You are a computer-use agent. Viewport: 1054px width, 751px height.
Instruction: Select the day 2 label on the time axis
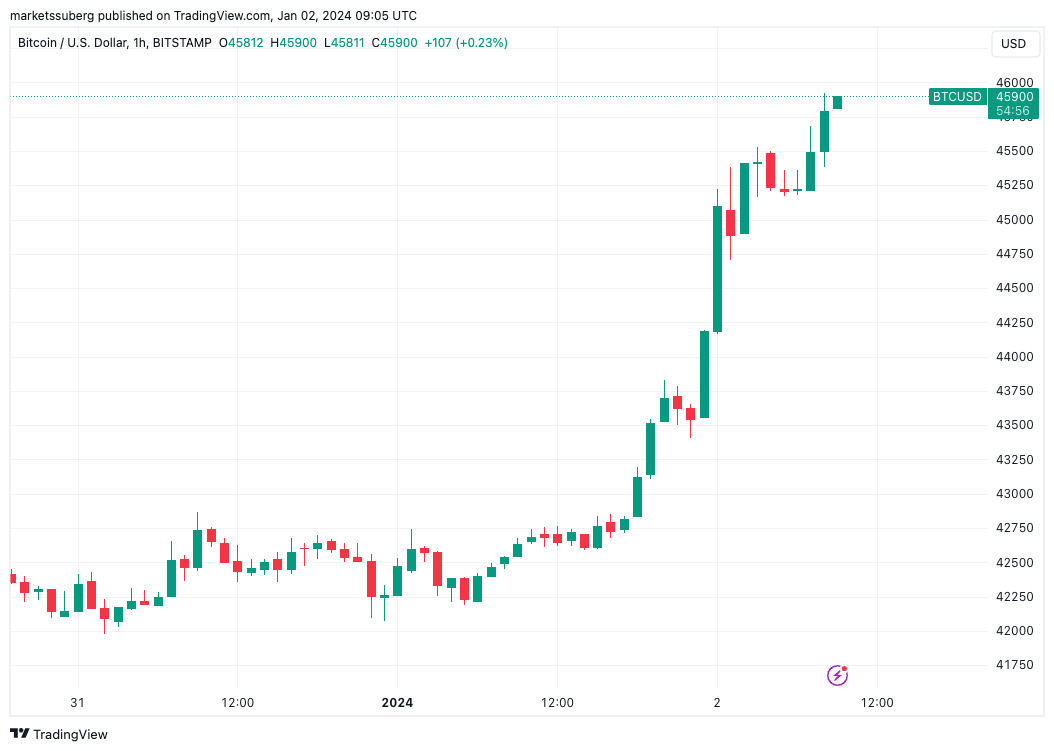716,703
